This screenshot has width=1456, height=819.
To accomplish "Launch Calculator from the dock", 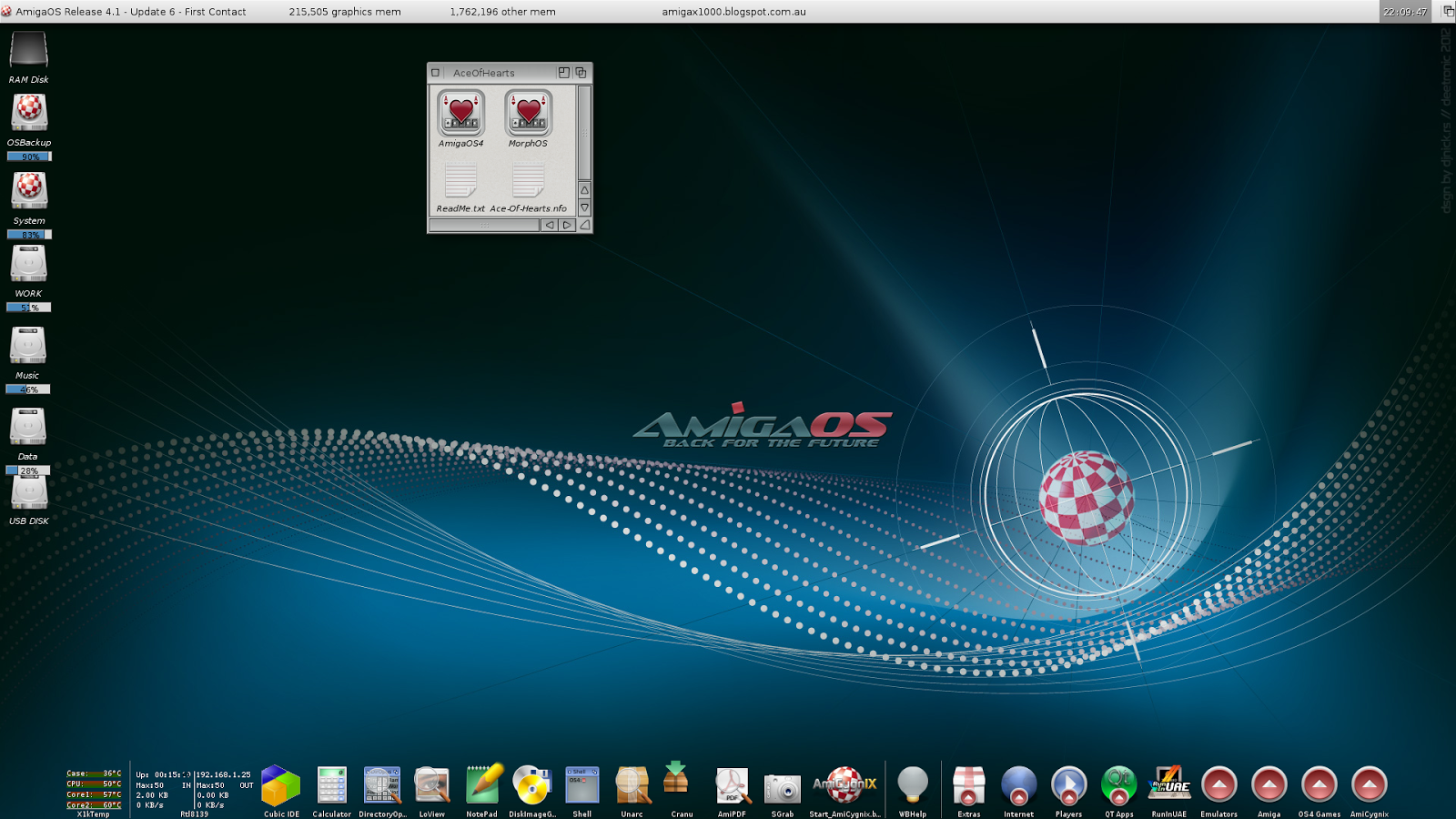I will (332, 785).
